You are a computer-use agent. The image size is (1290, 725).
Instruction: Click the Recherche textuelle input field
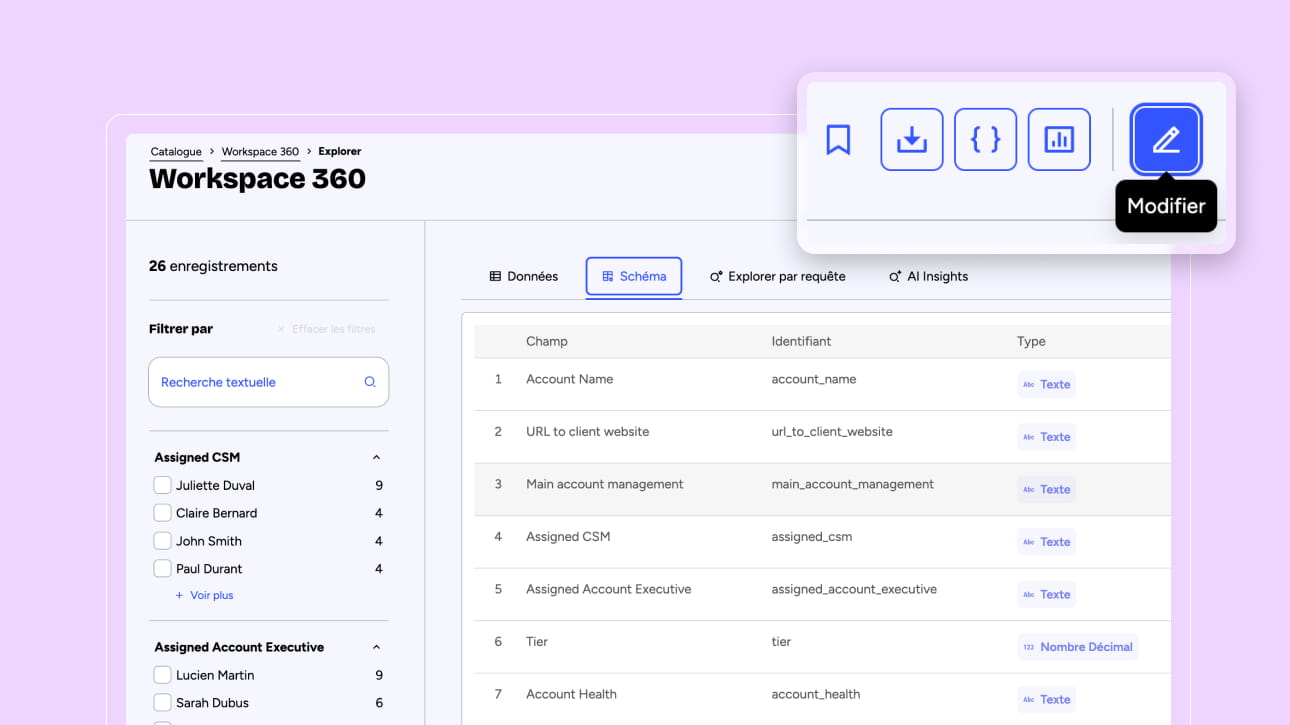coord(255,382)
